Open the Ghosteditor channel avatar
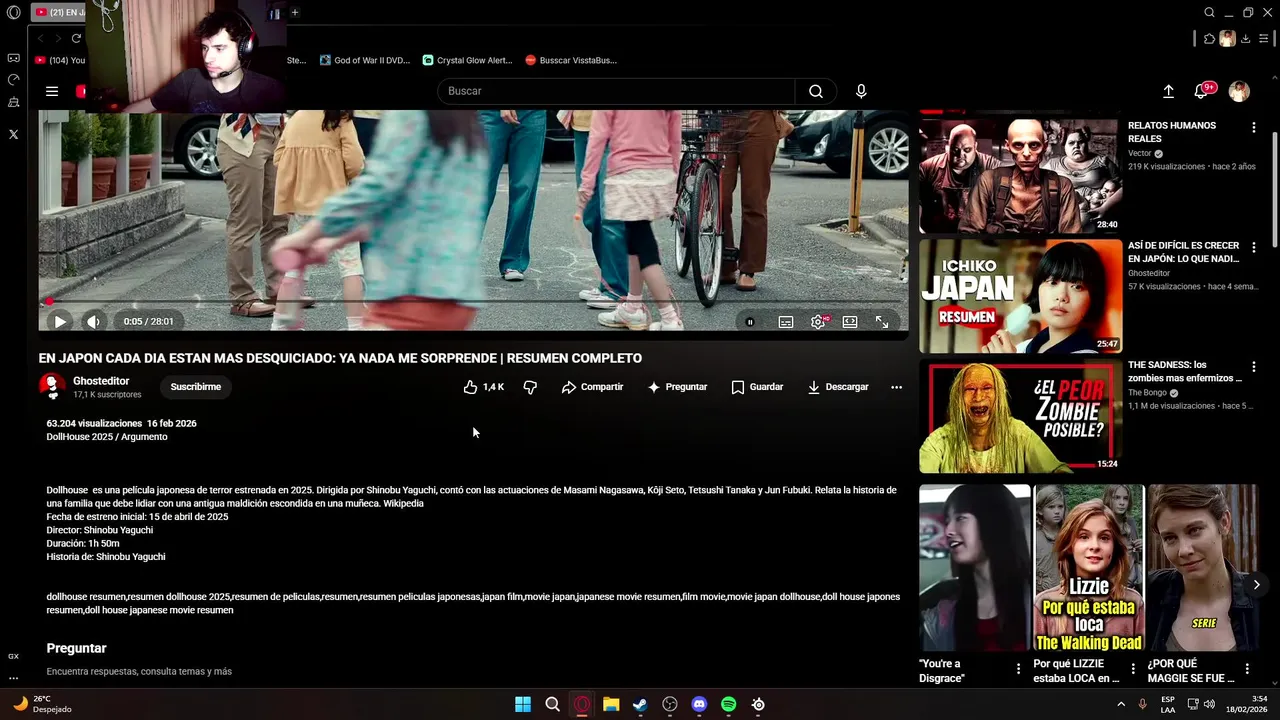This screenshot has width=1280, height=720. point(52,386)
